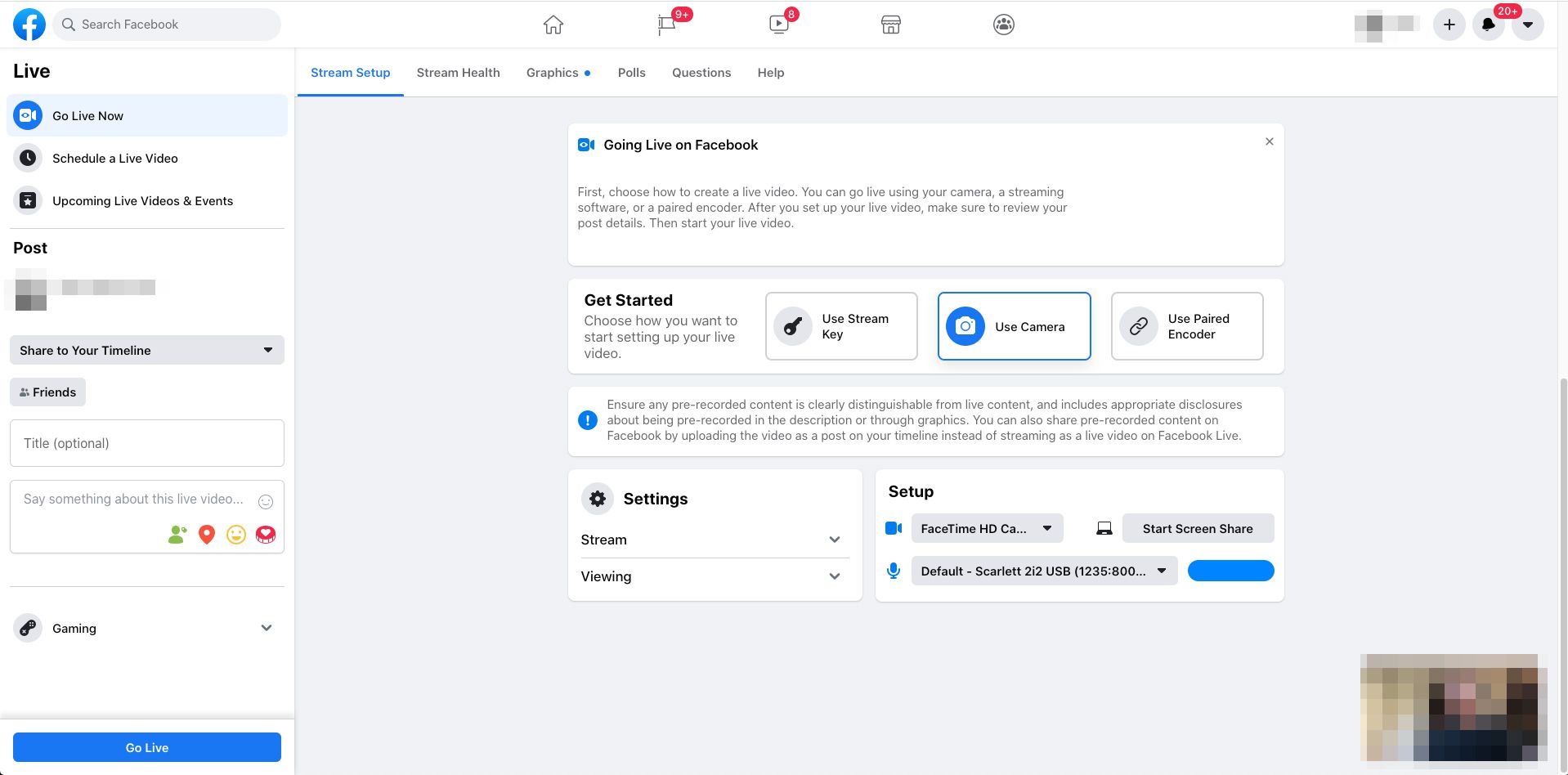This screenshot has width=1568, height=775.
Task: Switch to the Stream Setup tab
Action: tap(351, 73)
